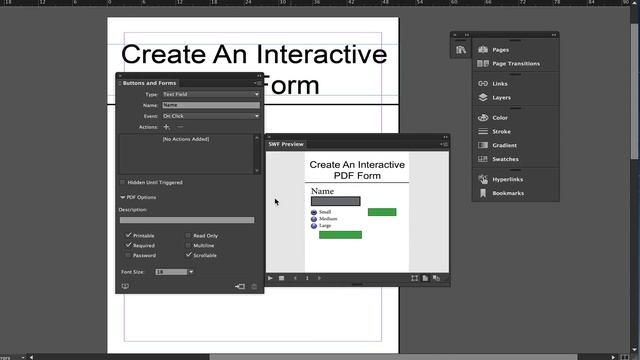Click the '[No Actions Added]' text
The image size is (640, 360).
click(186, 139)
